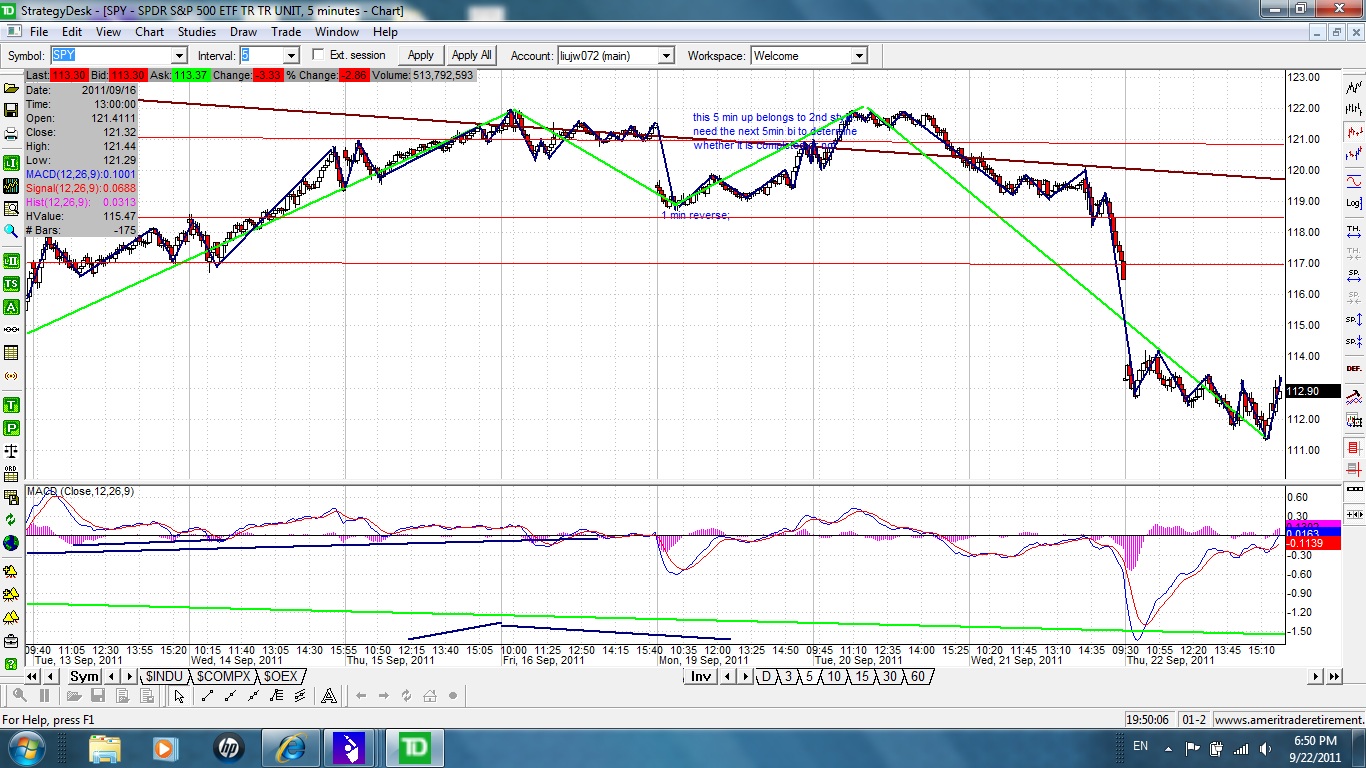Open the Trade menu
Image resolution: width=1366 pixels, height=768 pixels.
pyautogui.click(x=286, y=32)
